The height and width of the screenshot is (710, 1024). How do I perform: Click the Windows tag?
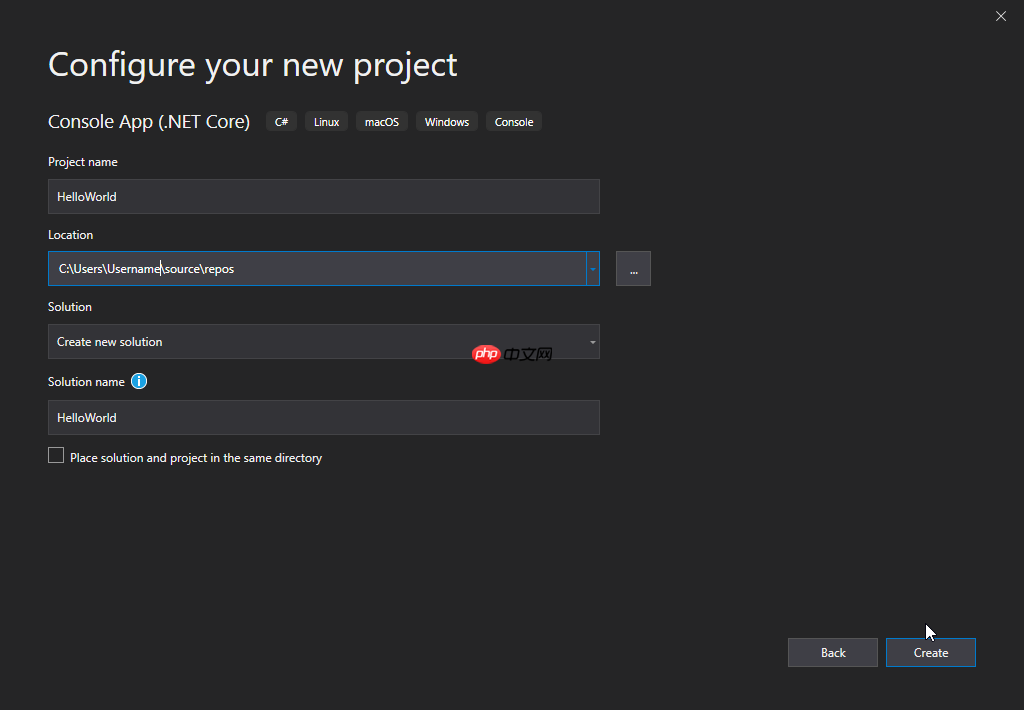pos(447,122)
